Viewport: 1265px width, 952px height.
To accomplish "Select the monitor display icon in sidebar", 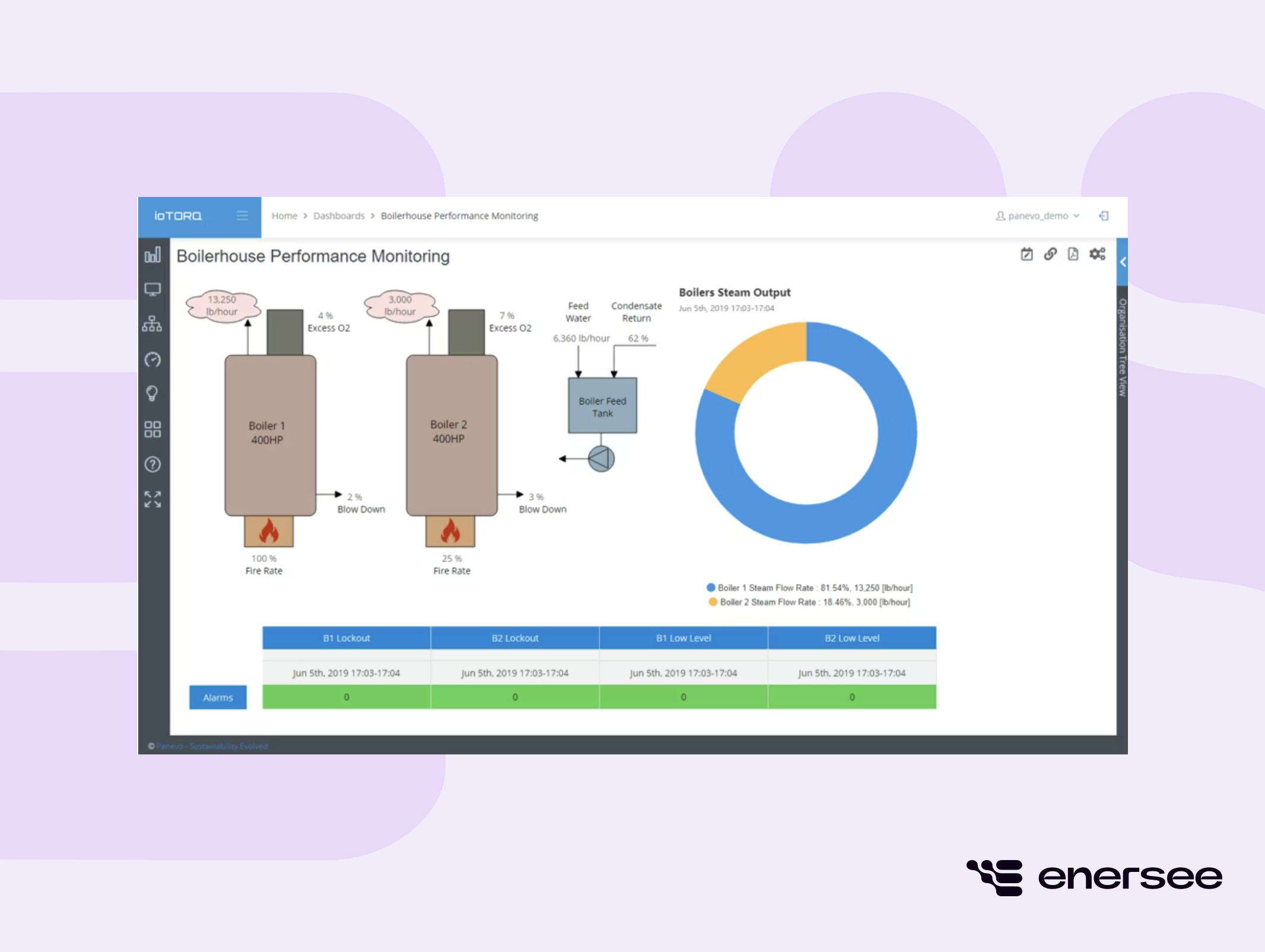I will [153, 289].
